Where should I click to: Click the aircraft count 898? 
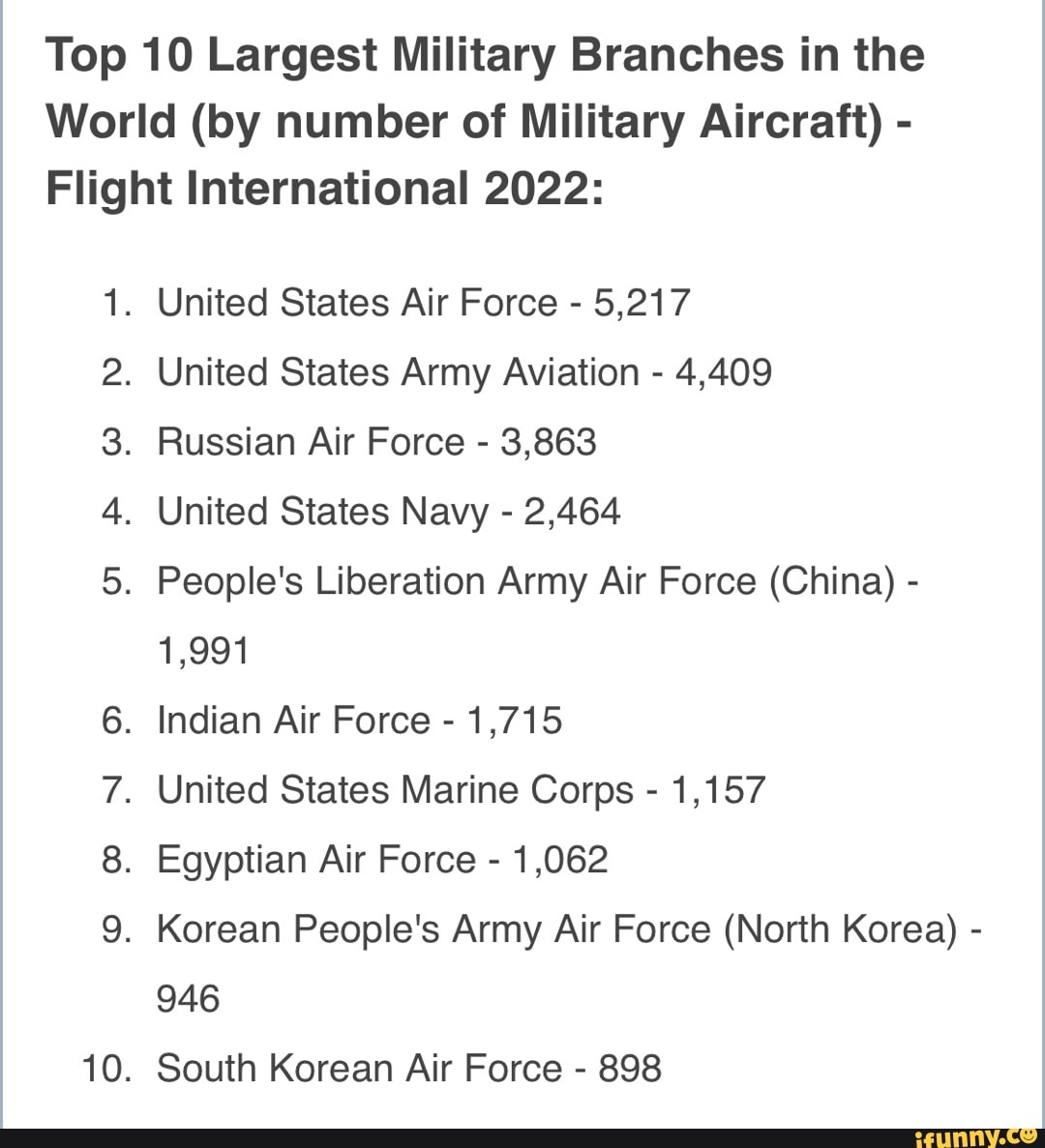630,1070
